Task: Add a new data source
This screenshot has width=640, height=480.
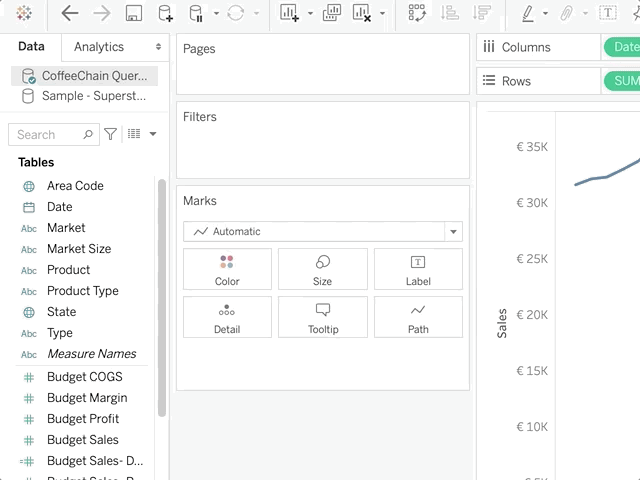Action: click(165, 13)
